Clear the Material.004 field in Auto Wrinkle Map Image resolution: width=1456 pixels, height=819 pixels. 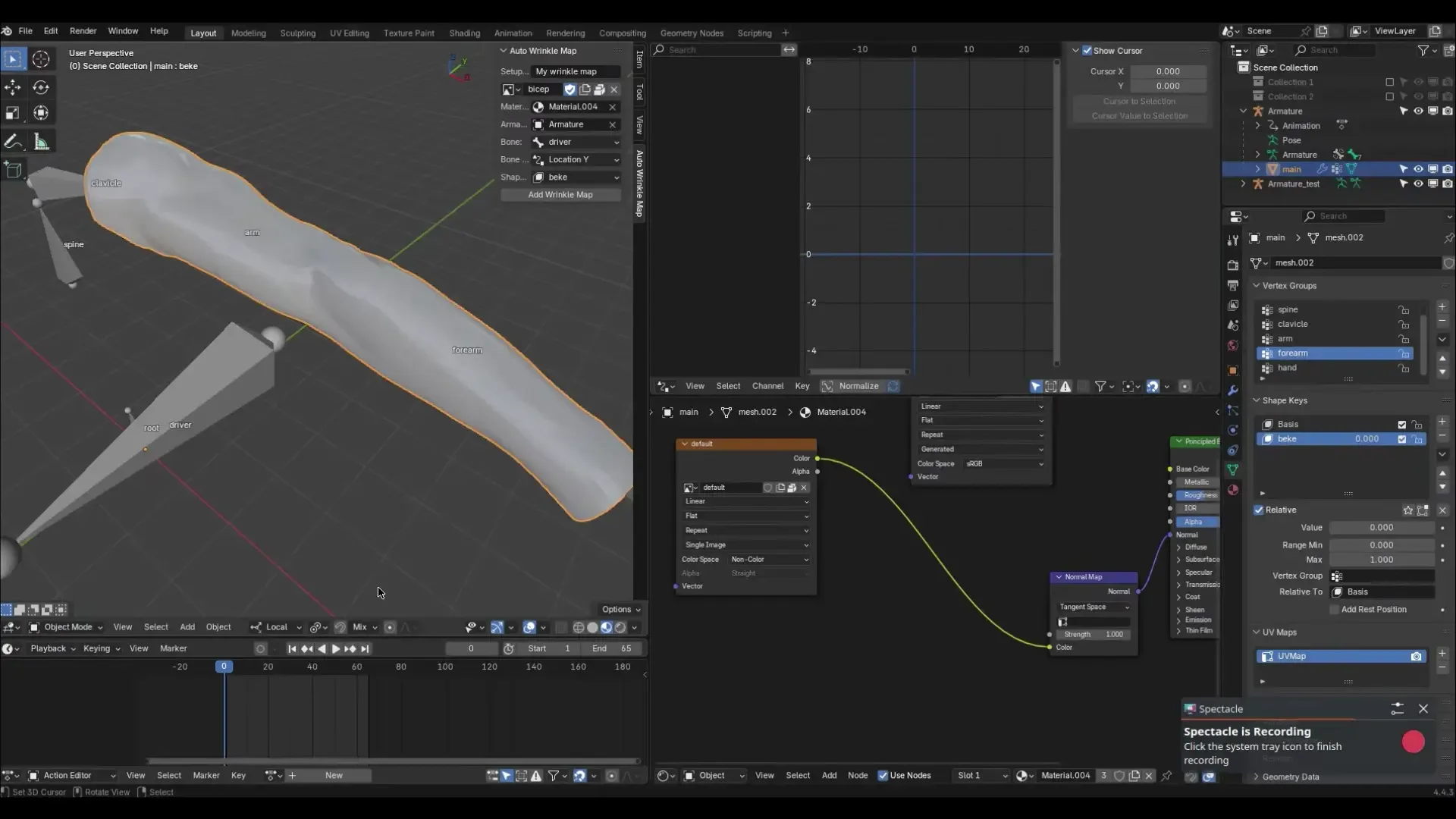click(612, 107)
